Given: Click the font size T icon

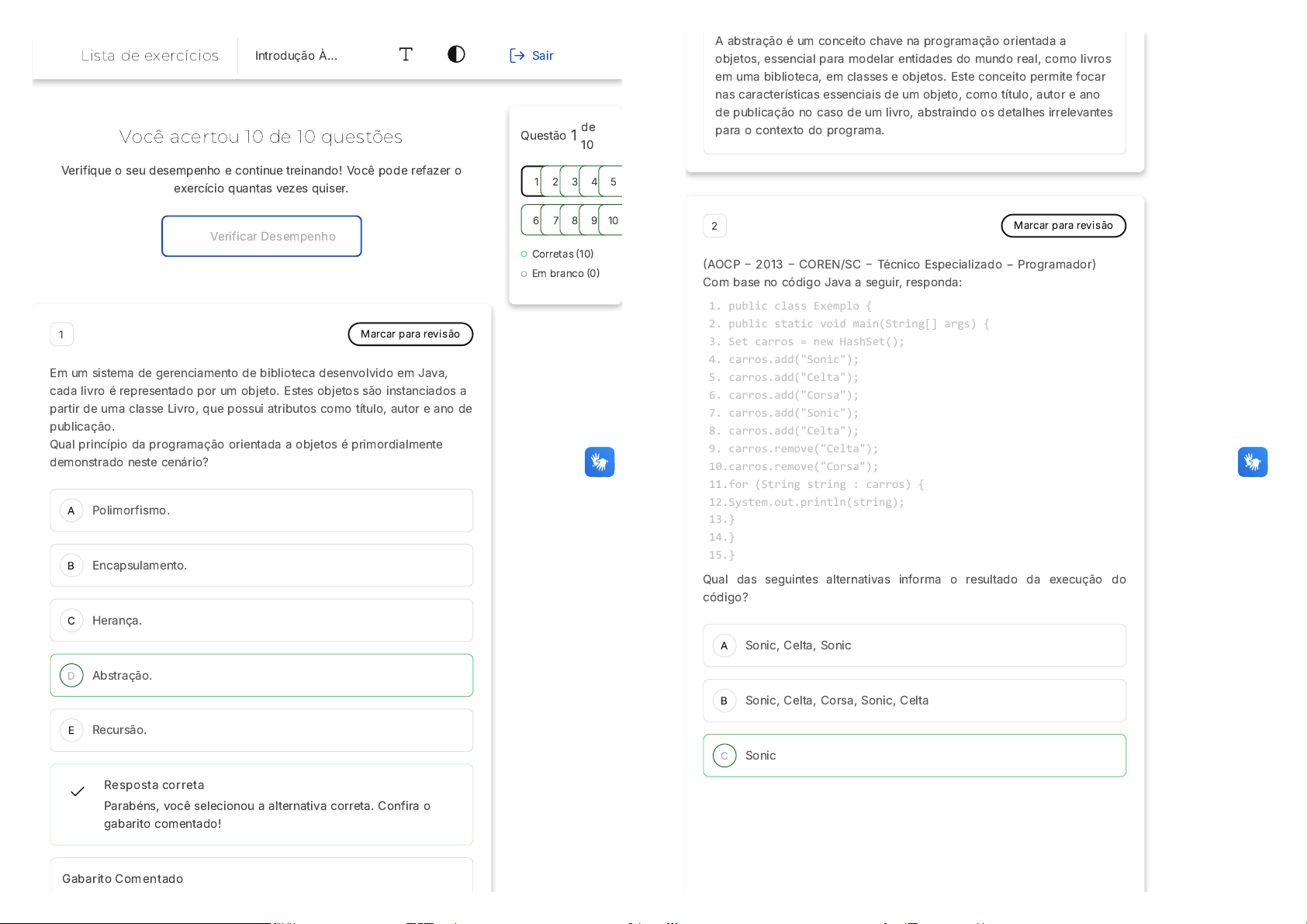Looking at the screenshot, I should click(x=406, y=54).
